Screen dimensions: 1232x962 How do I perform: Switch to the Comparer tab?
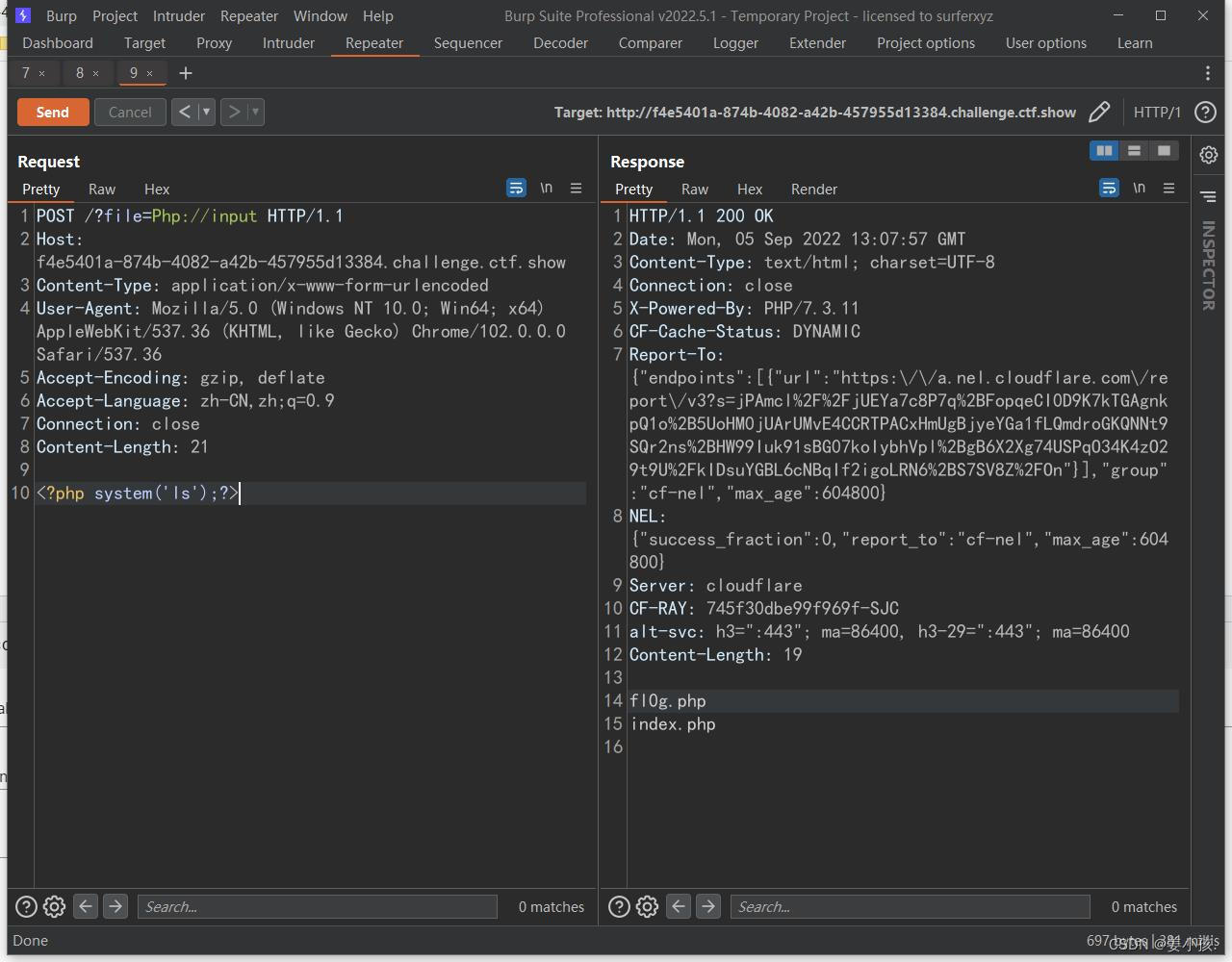(651, 43)
